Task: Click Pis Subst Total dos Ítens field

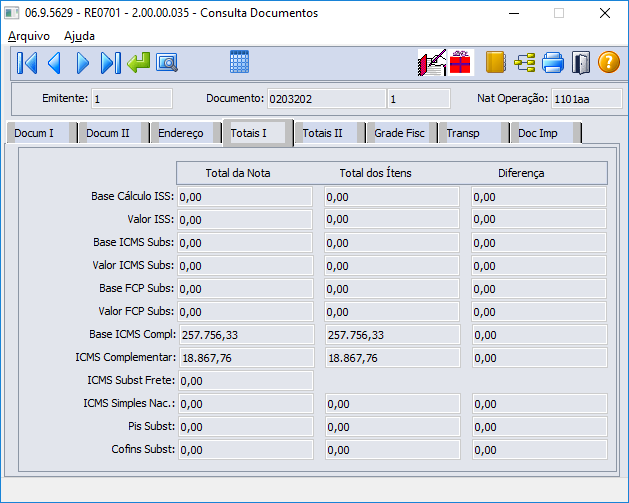Action: (x=393, y=426)
